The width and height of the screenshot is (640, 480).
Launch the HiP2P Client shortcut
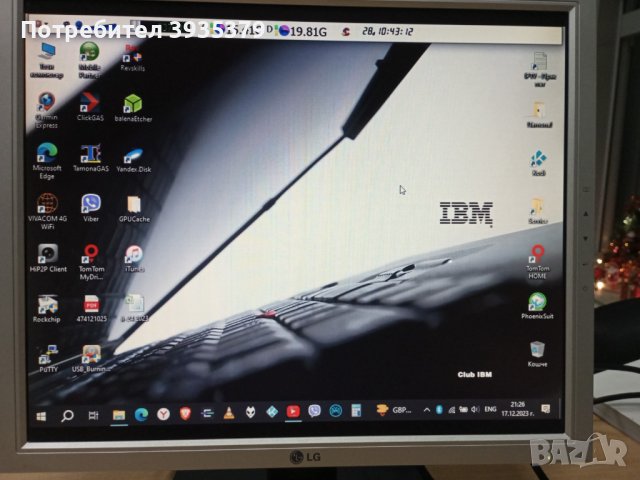(47, 254)
